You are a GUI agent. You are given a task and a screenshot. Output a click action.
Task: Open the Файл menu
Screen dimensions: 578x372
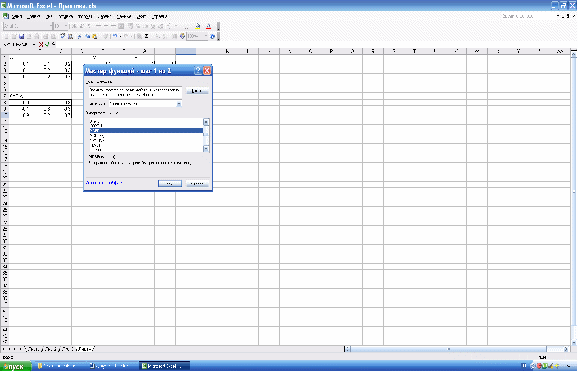17,16
